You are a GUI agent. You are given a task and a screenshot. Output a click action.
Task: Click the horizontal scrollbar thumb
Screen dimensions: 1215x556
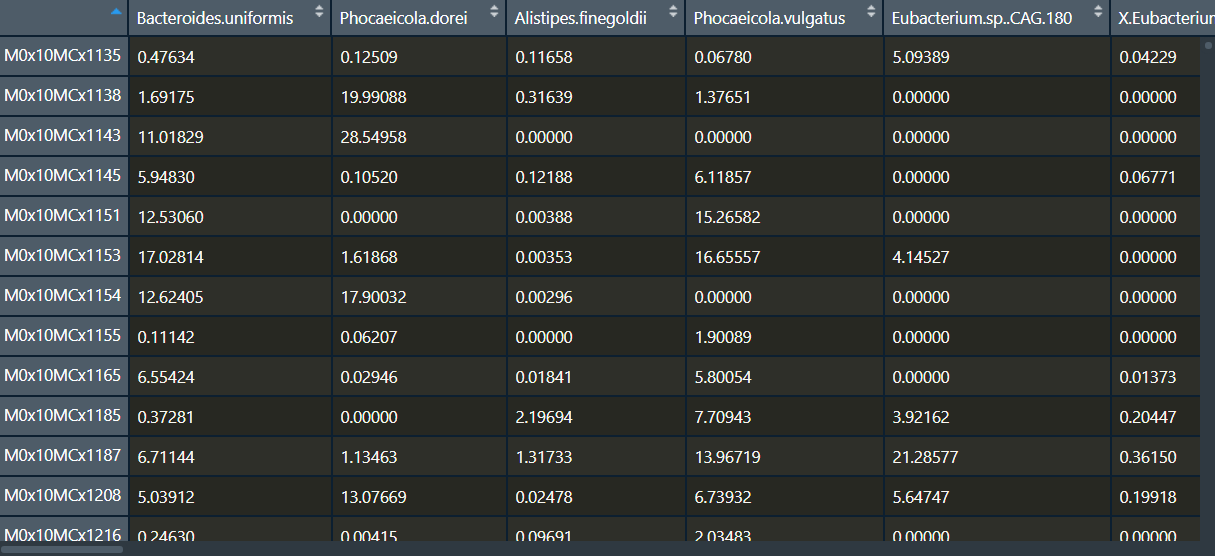click(62, 549)
